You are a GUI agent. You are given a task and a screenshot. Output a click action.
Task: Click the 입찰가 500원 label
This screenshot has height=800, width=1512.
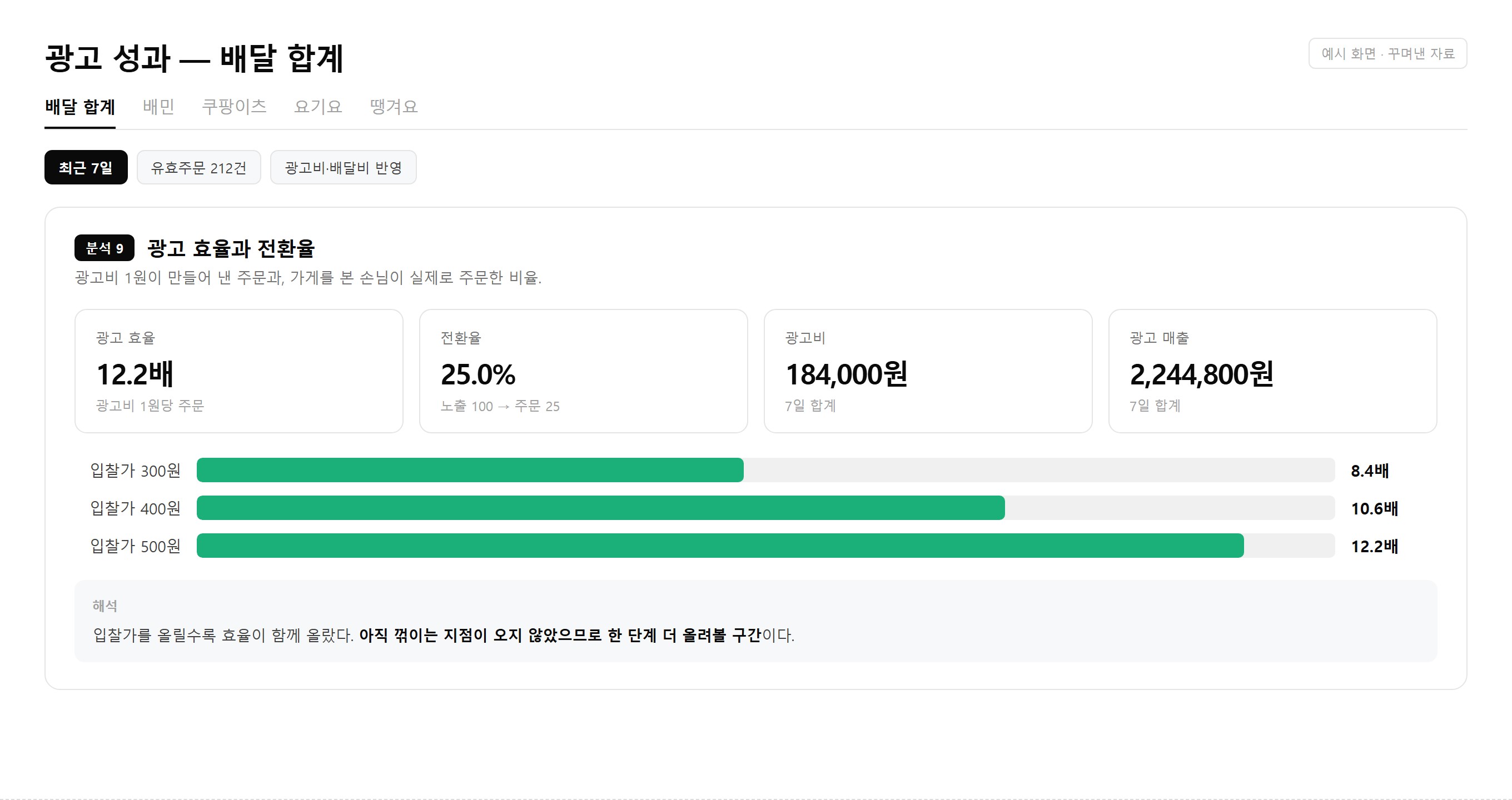[x=135, y=546]
